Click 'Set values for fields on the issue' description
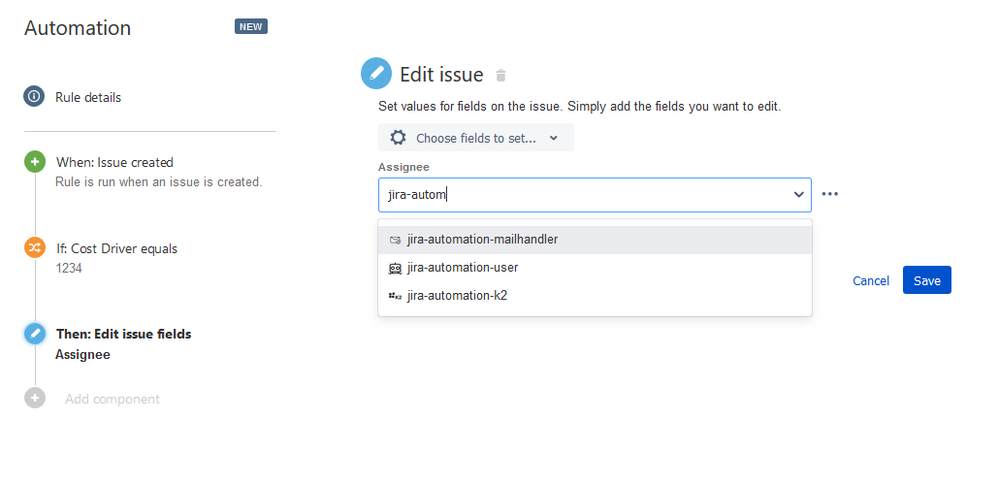 (x=580, y=106)
